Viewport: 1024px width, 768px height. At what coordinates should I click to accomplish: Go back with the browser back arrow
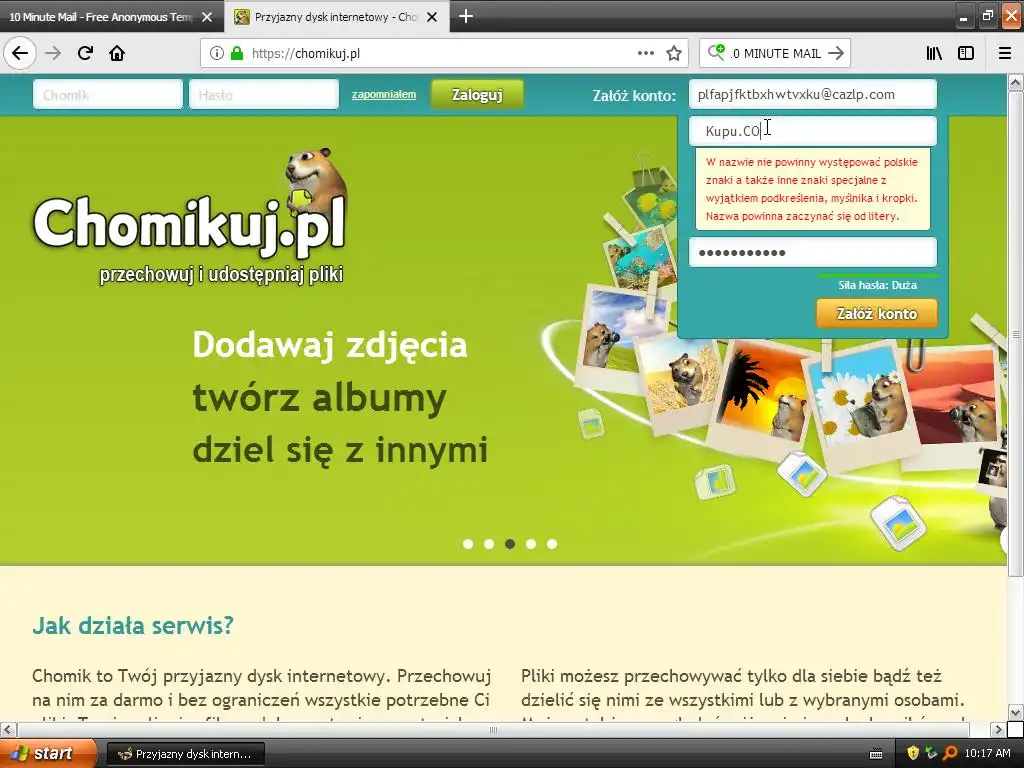[20, 53]
